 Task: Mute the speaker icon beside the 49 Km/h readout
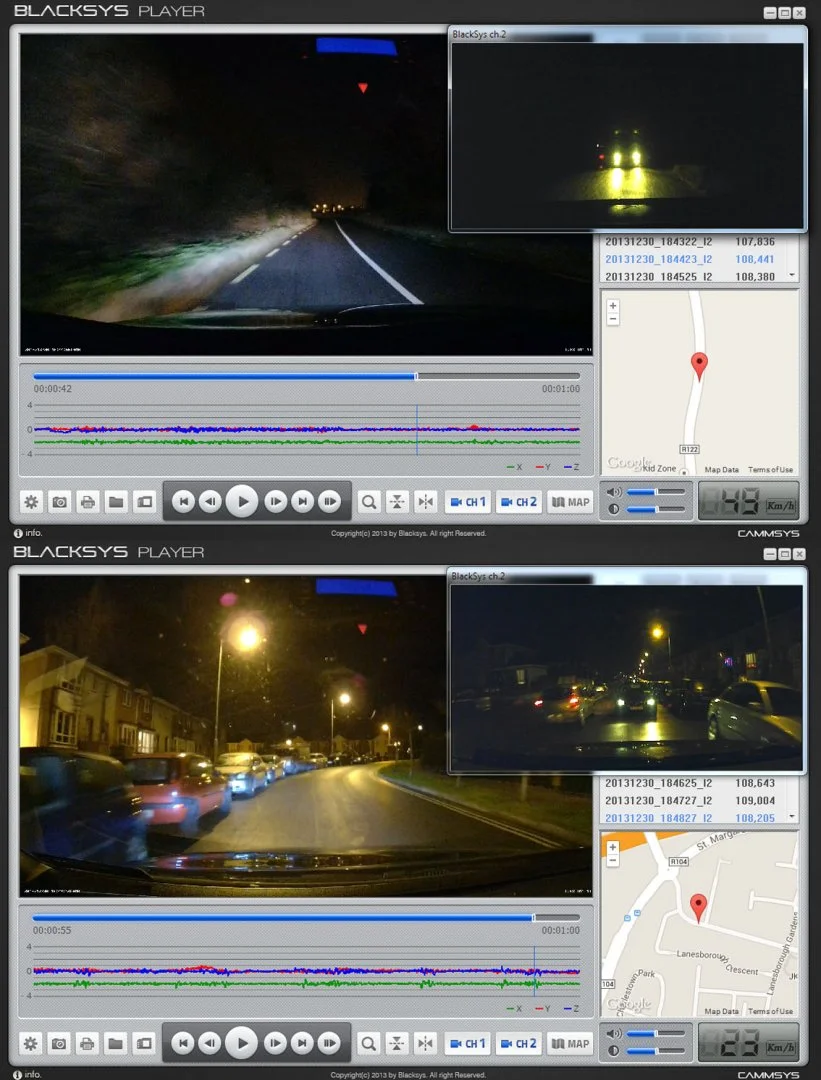pyautogui.click(x=614, y=492)
